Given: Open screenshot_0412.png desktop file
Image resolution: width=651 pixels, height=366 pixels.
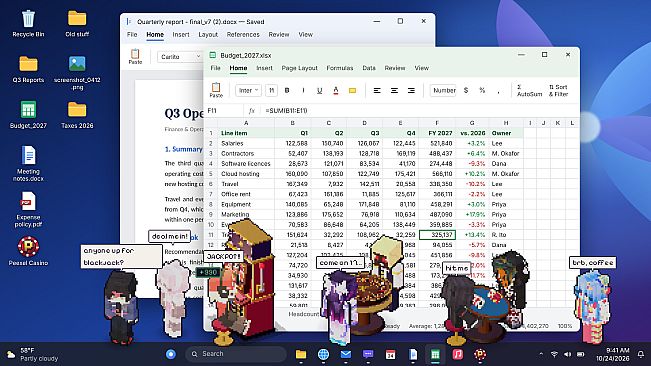Looking at the screenshot, I should [x=77, y=73].
